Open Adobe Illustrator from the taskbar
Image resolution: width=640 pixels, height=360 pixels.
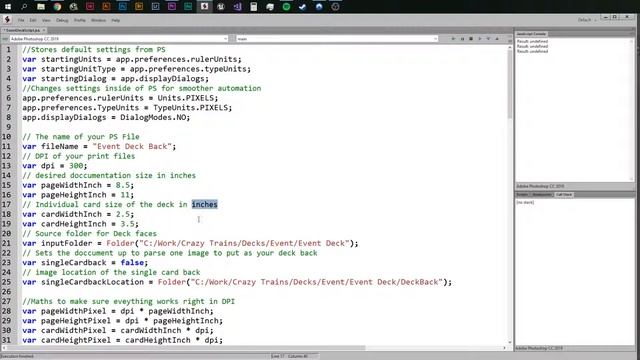pyautogui.click(x=106, y=7)
